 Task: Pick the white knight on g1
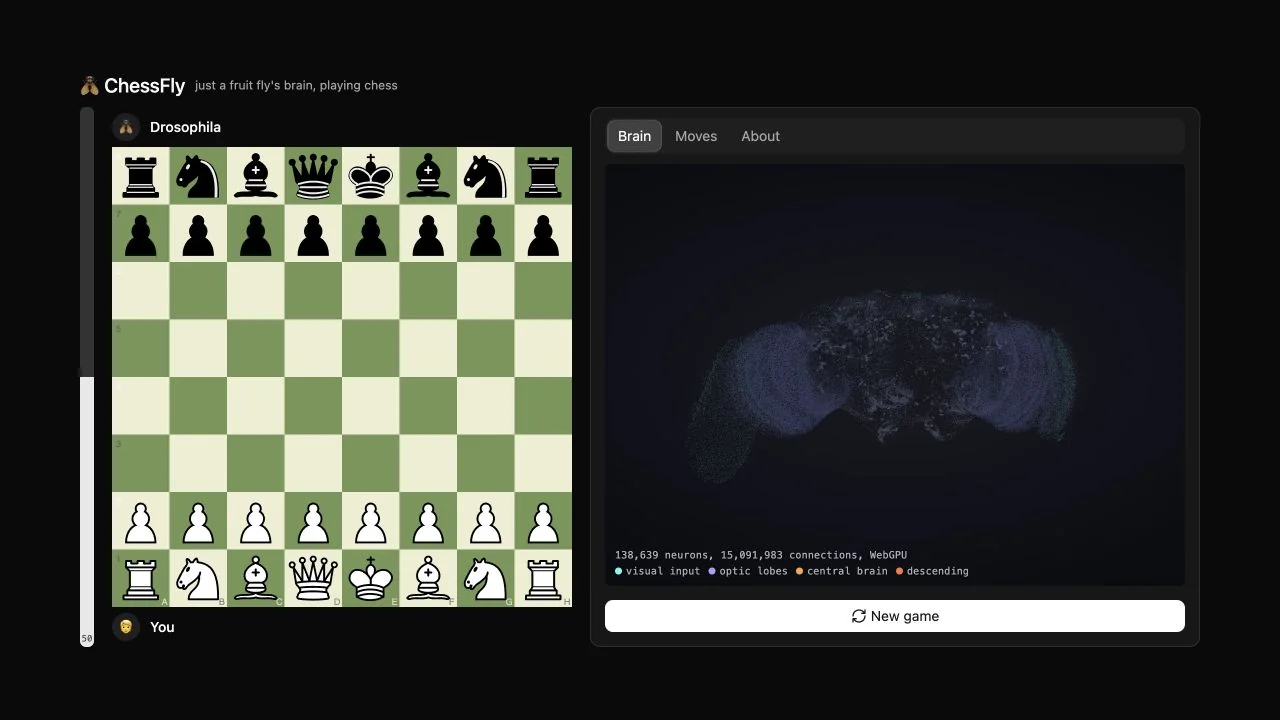(486, 578)
